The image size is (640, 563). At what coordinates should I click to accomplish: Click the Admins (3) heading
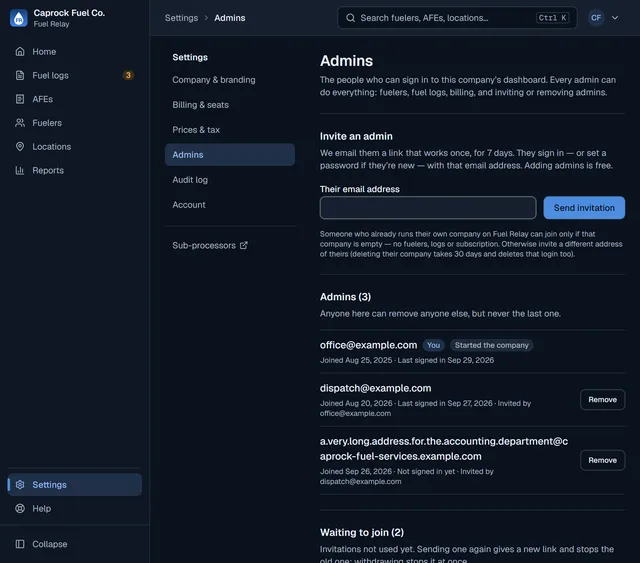[x=345, y=297]
